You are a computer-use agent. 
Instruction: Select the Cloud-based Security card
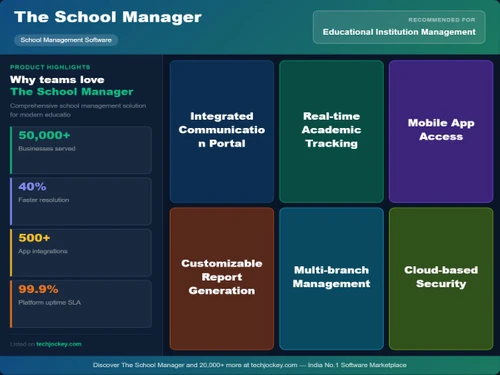(x=441, y=279)
